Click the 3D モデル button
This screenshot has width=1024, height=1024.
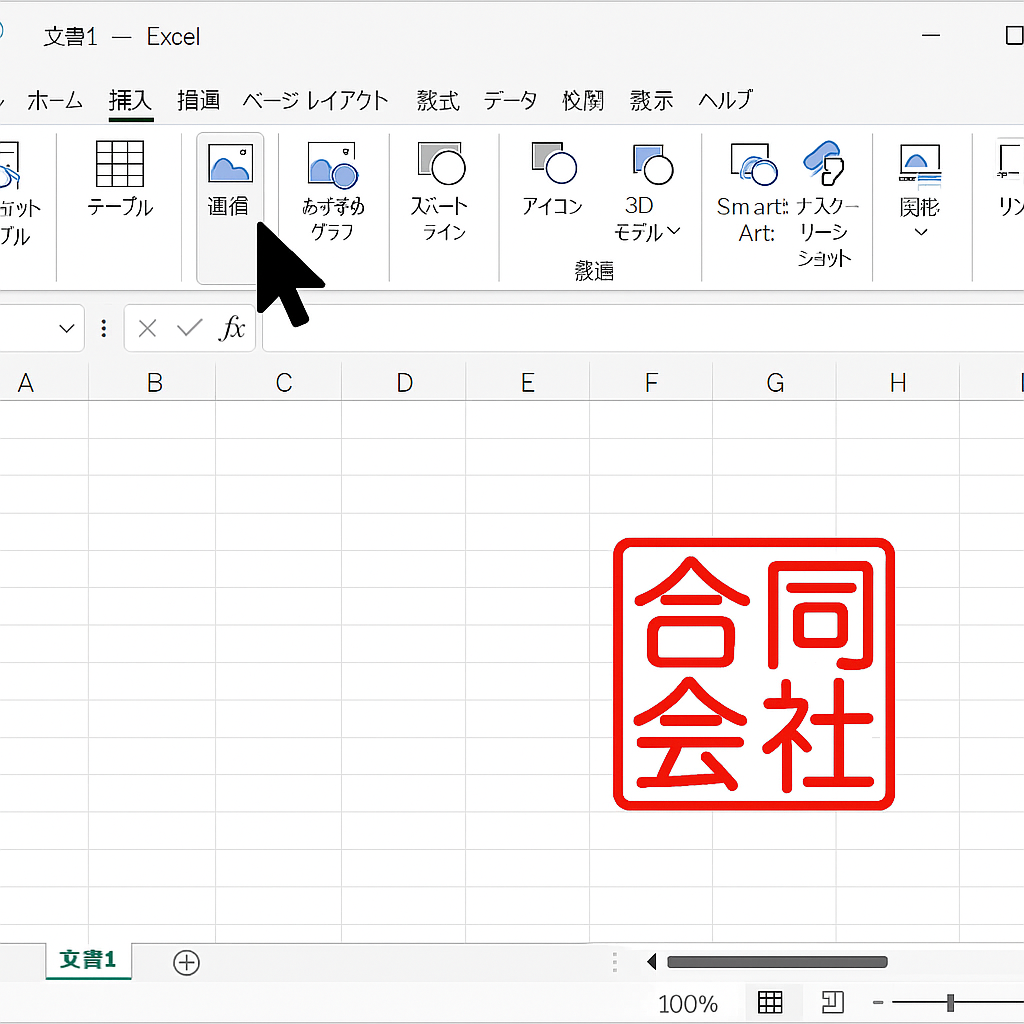point(647,191)
